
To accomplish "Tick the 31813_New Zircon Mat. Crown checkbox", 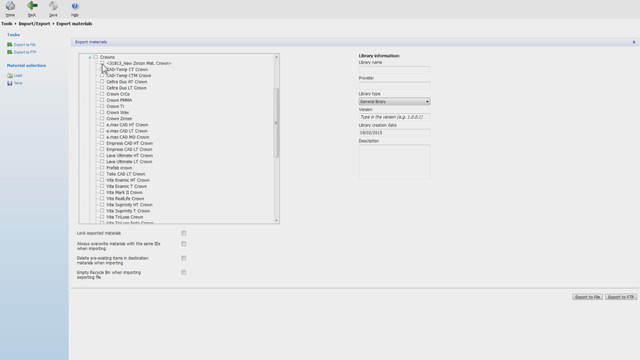I will tap(102, 63).
